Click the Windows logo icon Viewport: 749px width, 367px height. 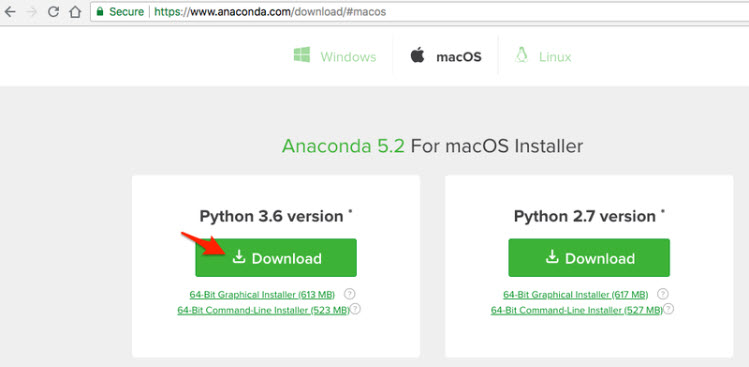301,54
